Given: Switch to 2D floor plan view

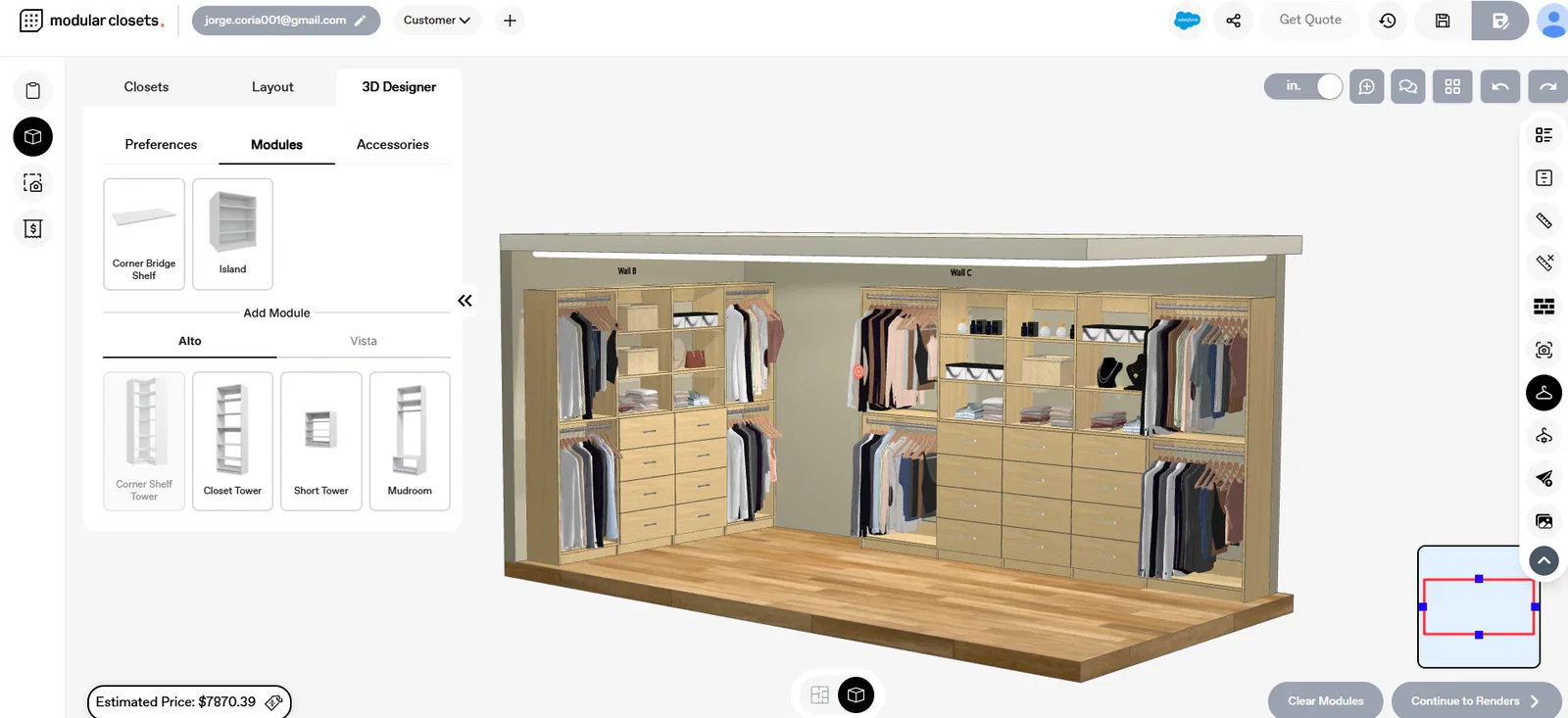Looking at the screenshot, I should click(820, 695).
